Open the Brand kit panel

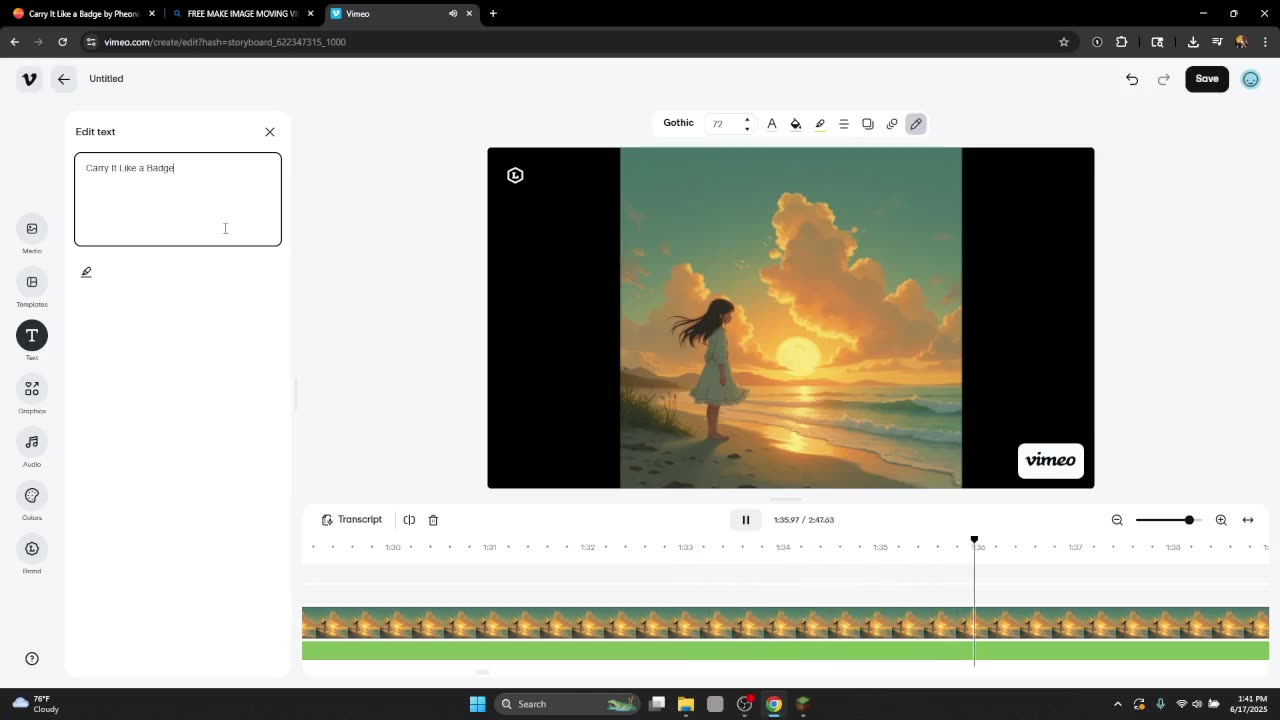[x=32, y=549]
